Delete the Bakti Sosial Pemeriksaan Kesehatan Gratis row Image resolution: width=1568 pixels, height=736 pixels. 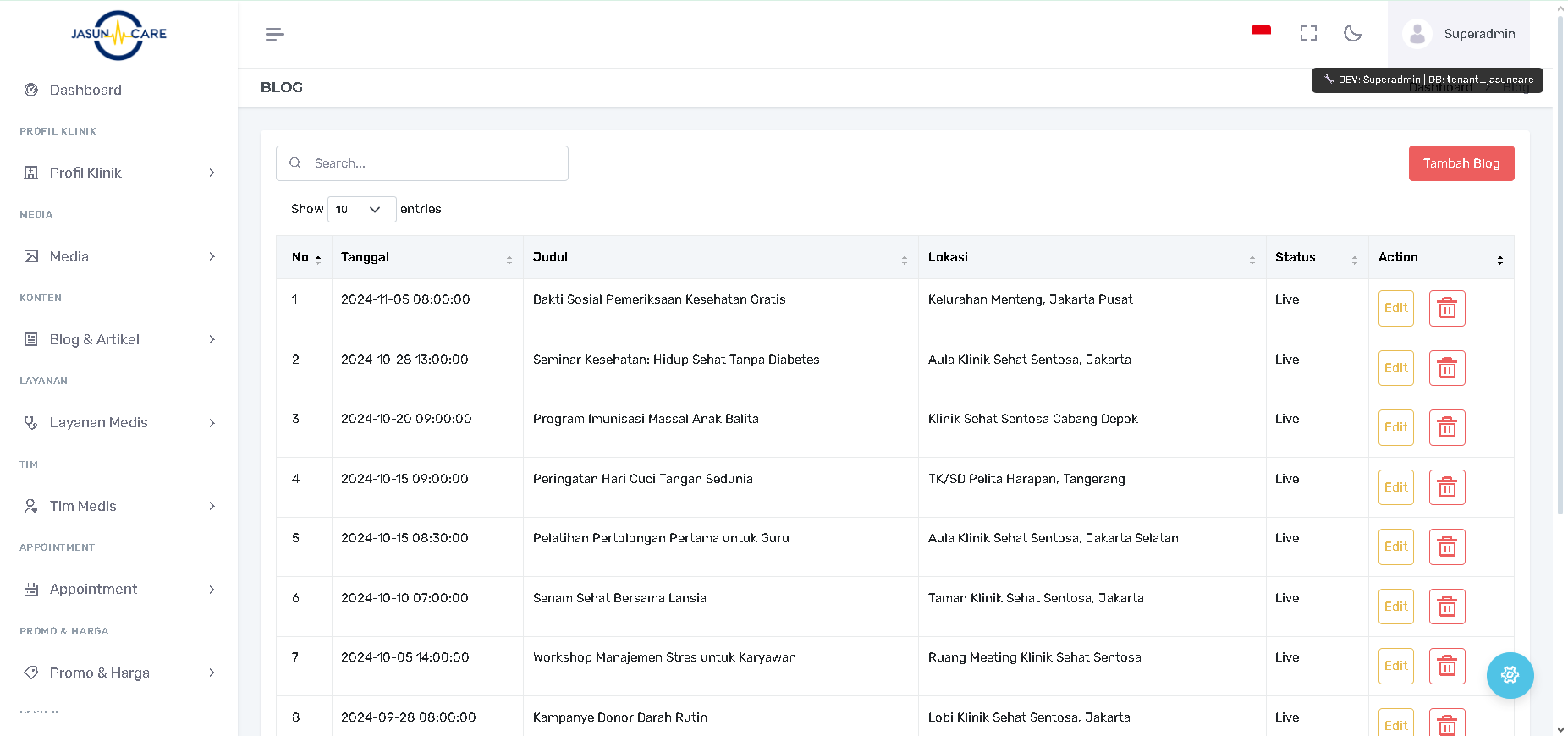(1447, 309)
